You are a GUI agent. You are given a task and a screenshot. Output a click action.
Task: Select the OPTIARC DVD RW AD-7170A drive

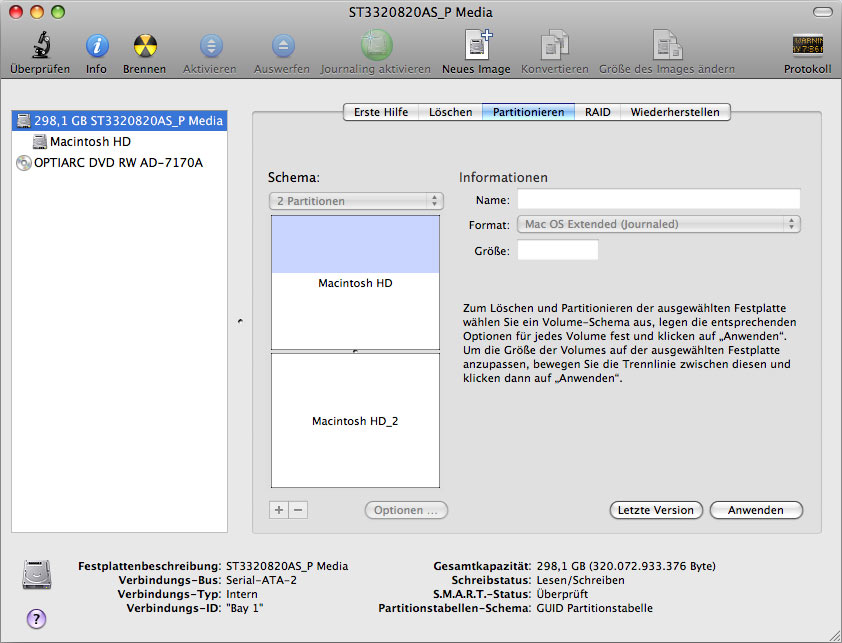tap(119, 162)
